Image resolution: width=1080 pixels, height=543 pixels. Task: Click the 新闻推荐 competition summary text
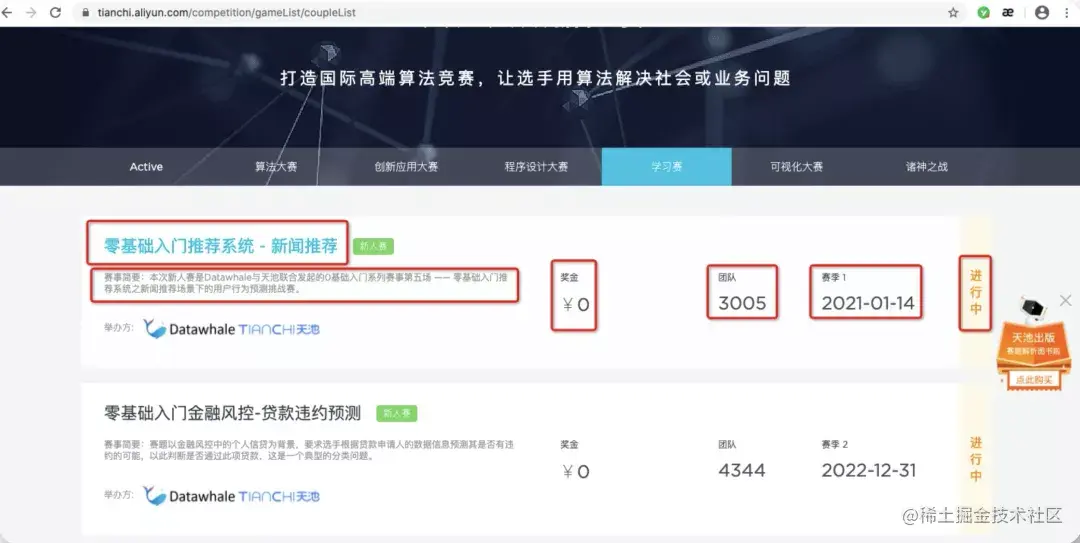click(305, 283)
